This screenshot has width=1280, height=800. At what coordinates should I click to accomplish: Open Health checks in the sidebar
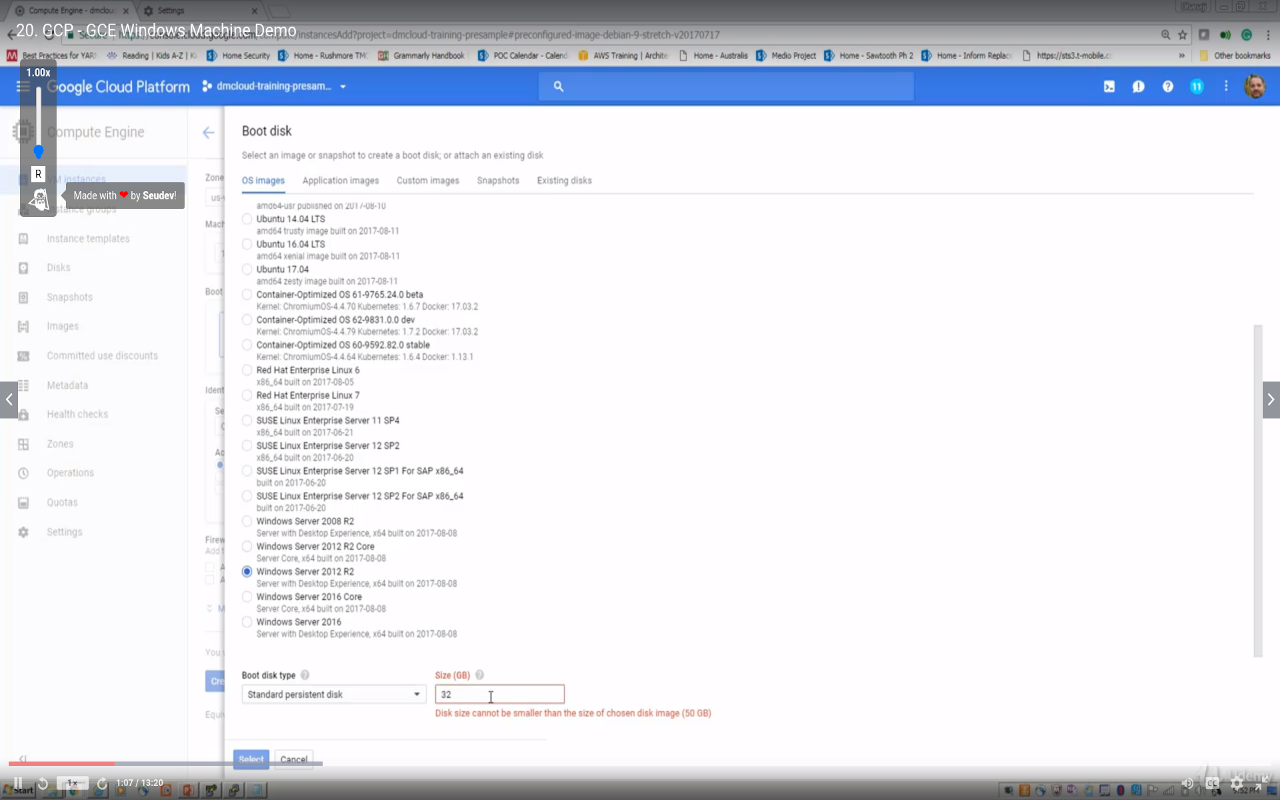pos(77,414)
